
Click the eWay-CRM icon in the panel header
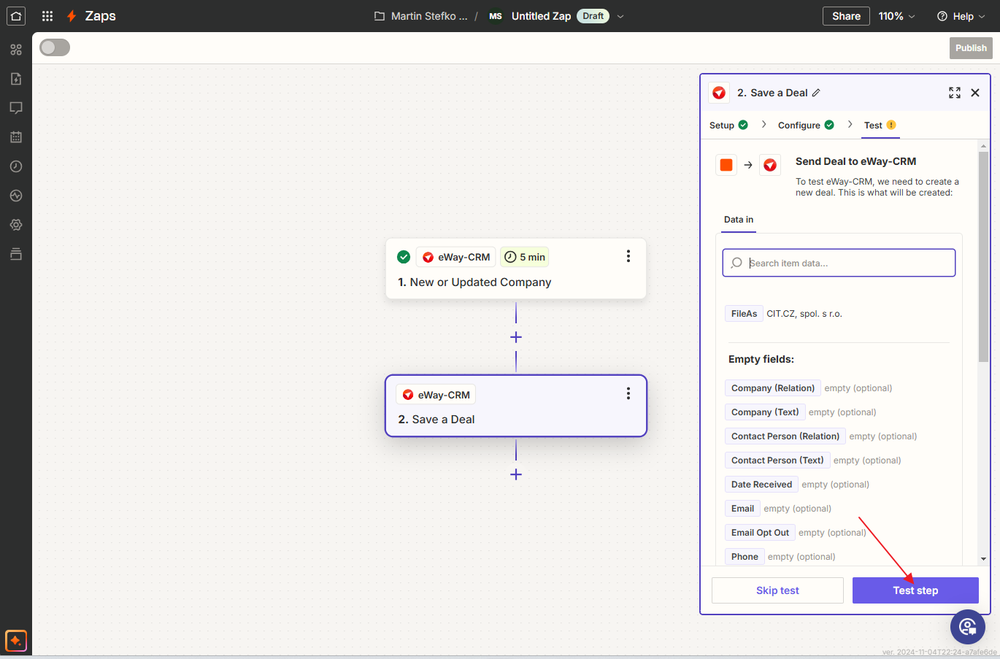(719, 93)
